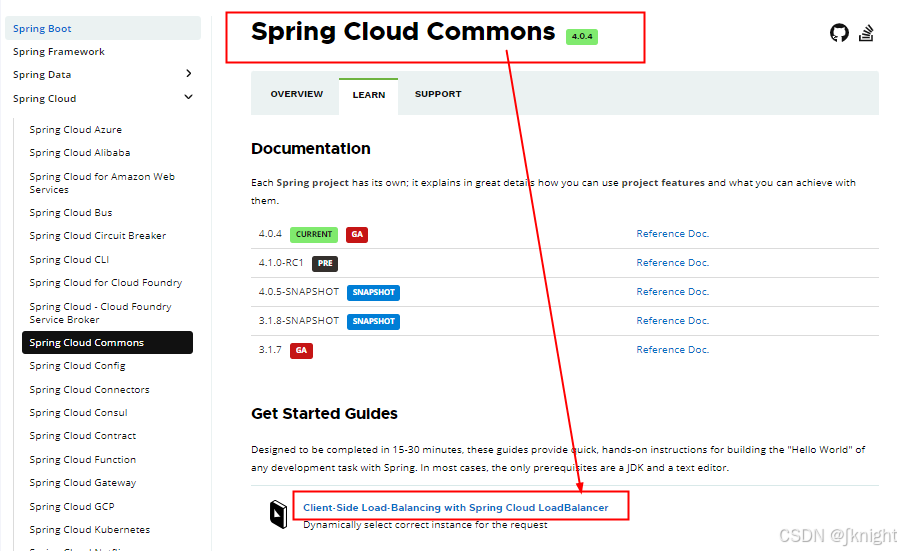Open Reference Doc. for 4.0.5-SNAPSHOT

pyautogui.click(x=672, y=292)
